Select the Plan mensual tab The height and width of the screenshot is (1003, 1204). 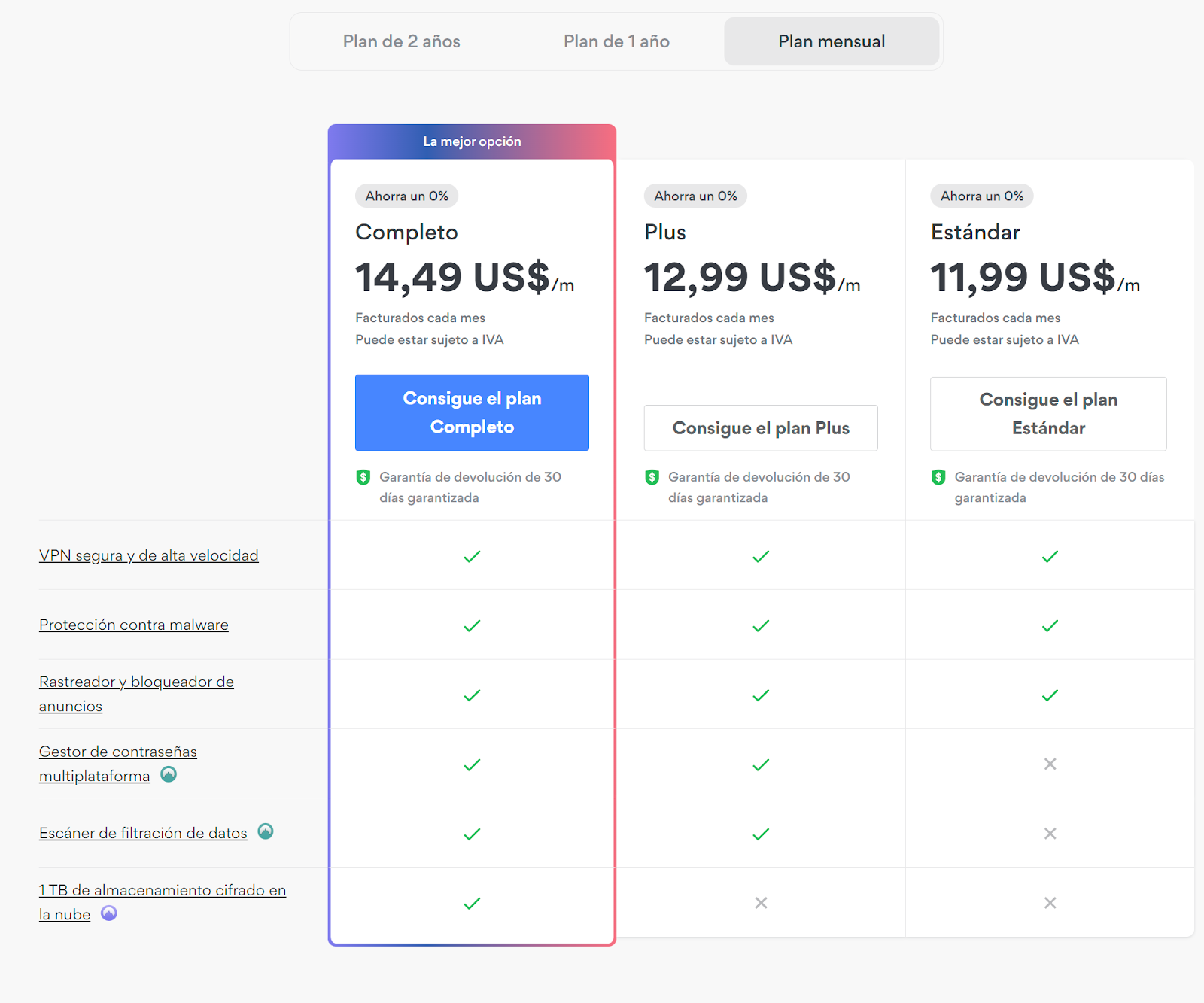(x=832, y=41)
